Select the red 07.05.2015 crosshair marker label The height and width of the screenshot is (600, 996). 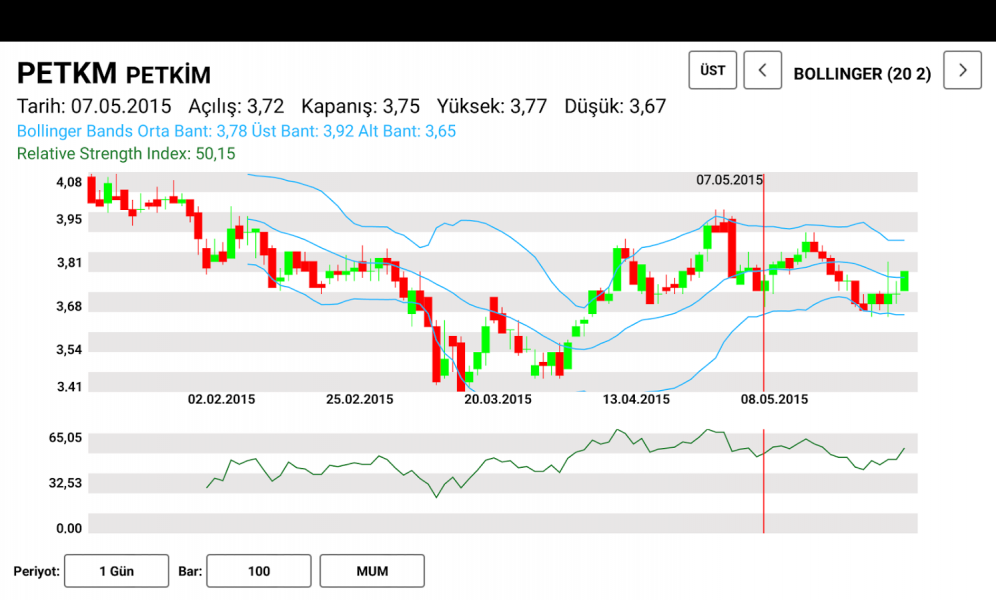729,180
